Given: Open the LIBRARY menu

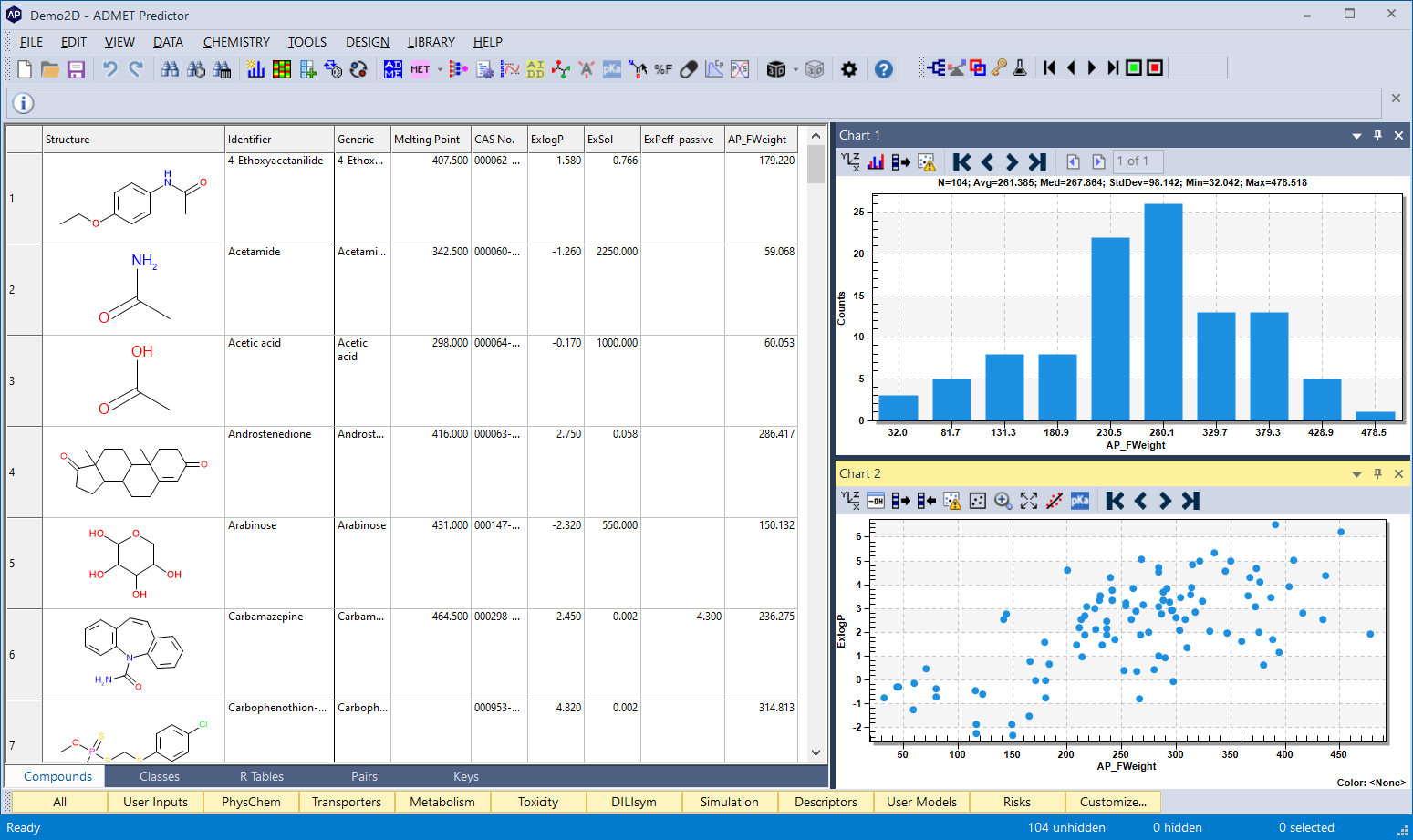Looking at the screenshot, I should (x=431, y=42).
